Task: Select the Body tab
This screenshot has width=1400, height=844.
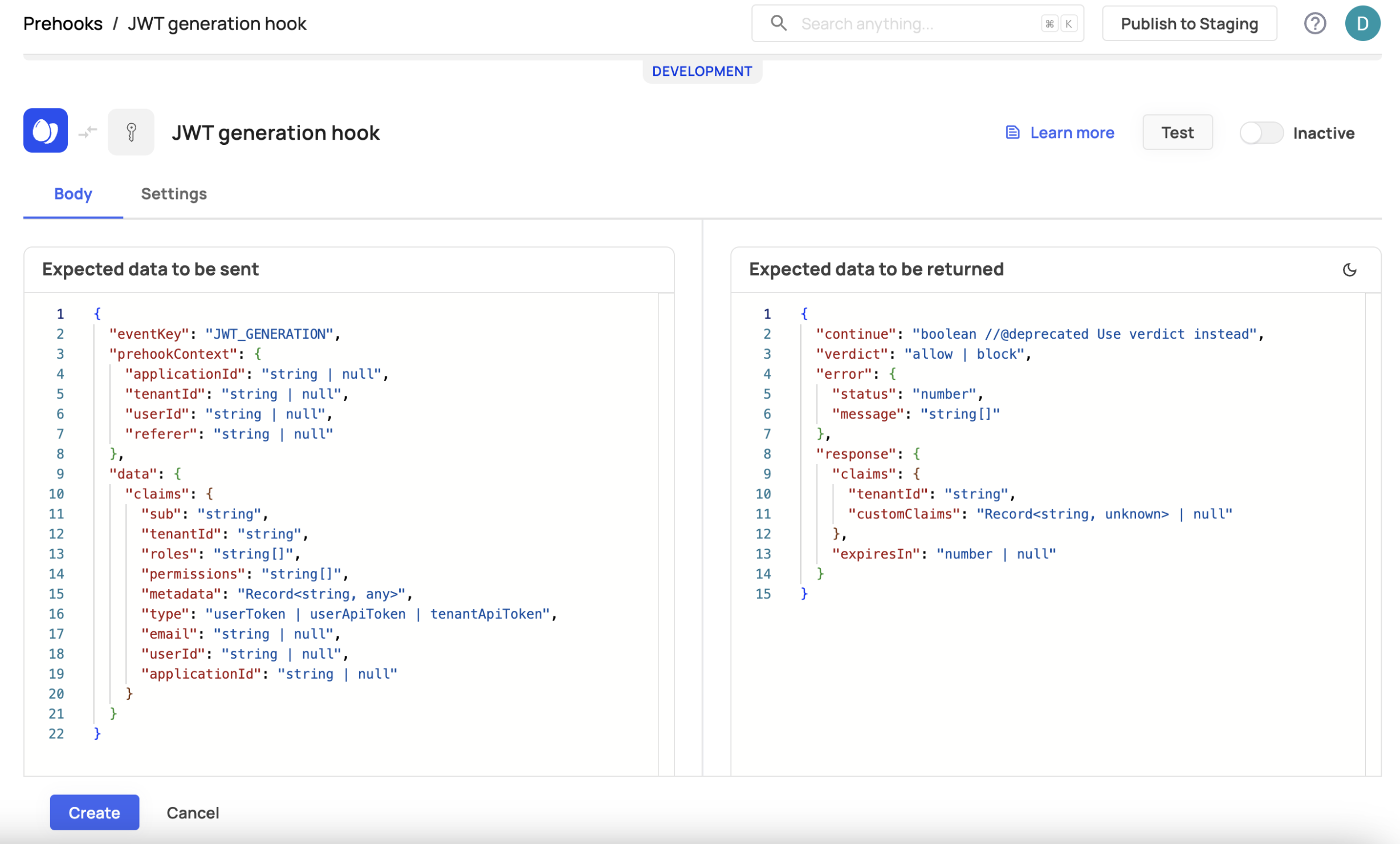Action: pyautogui.click(x=73, y=194)
